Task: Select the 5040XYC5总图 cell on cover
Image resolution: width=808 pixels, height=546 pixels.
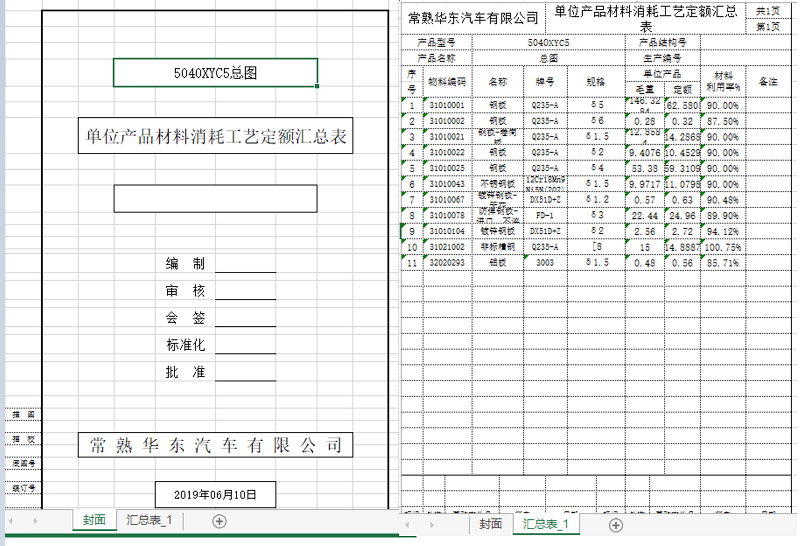Action: click(x=215, y=73)
